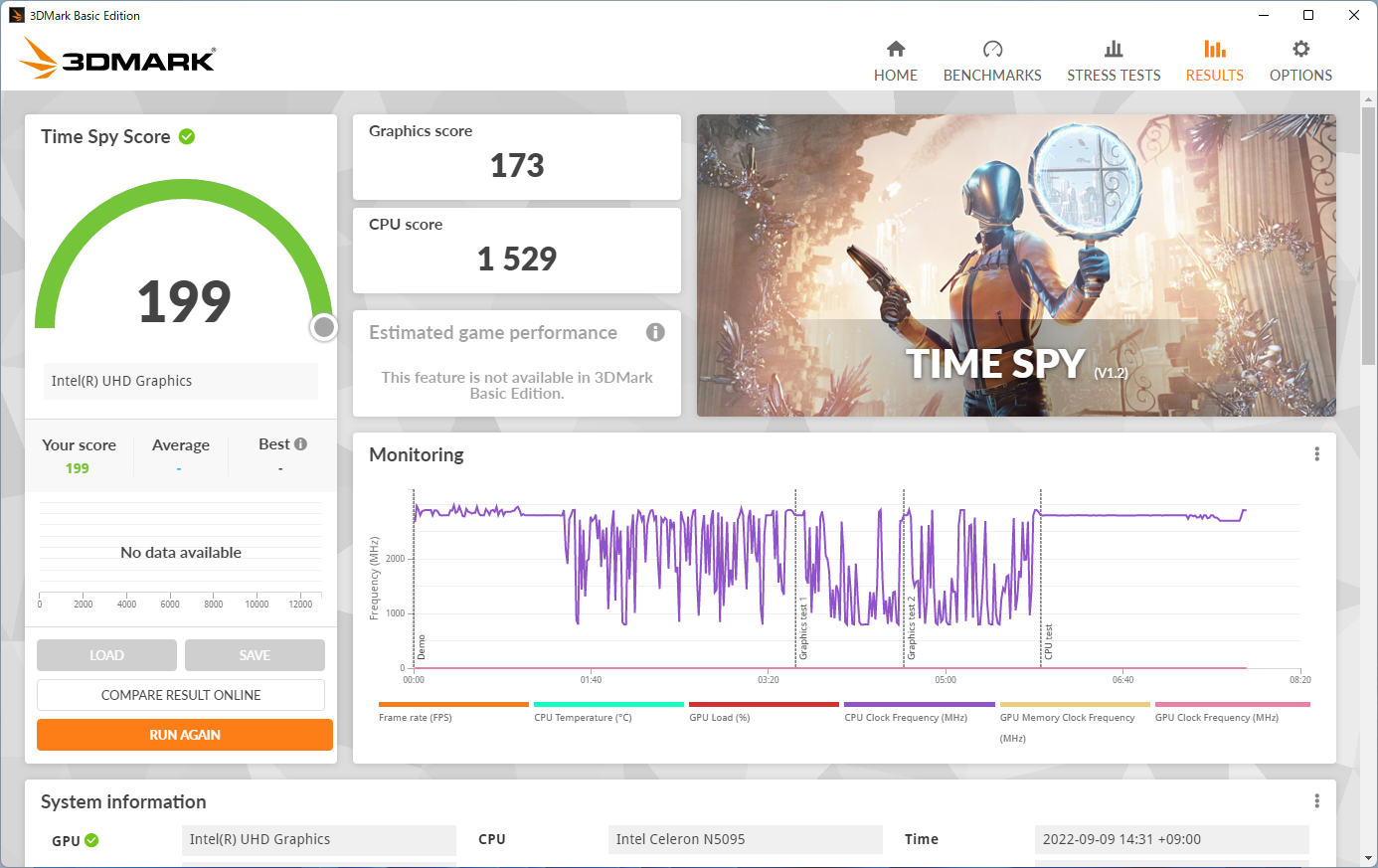Go to HOME tab
This screenshot has width=1378, height=868.
coord(896,75)
